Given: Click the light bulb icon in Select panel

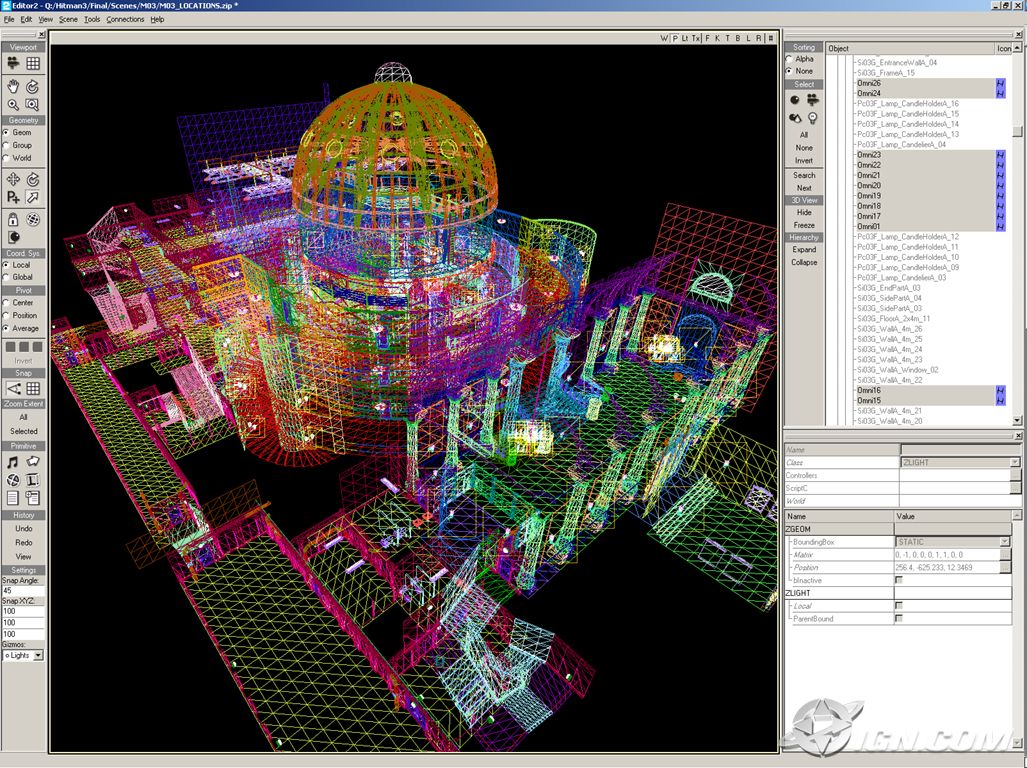Looking at the screenshot, I should (813, 118).
